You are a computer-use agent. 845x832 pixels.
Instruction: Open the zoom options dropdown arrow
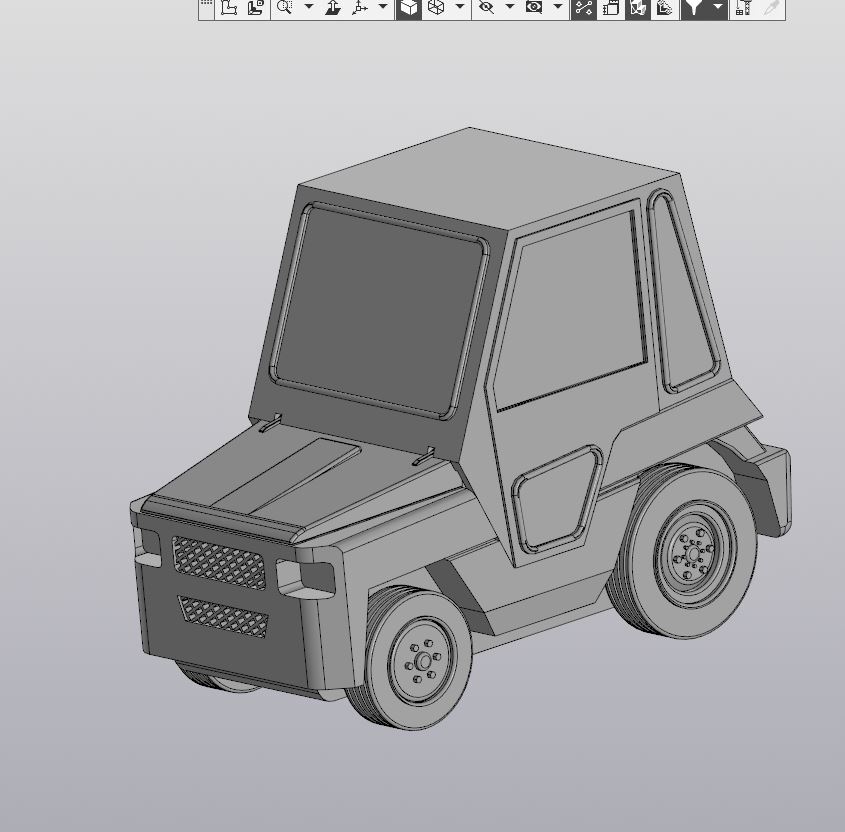308,8
